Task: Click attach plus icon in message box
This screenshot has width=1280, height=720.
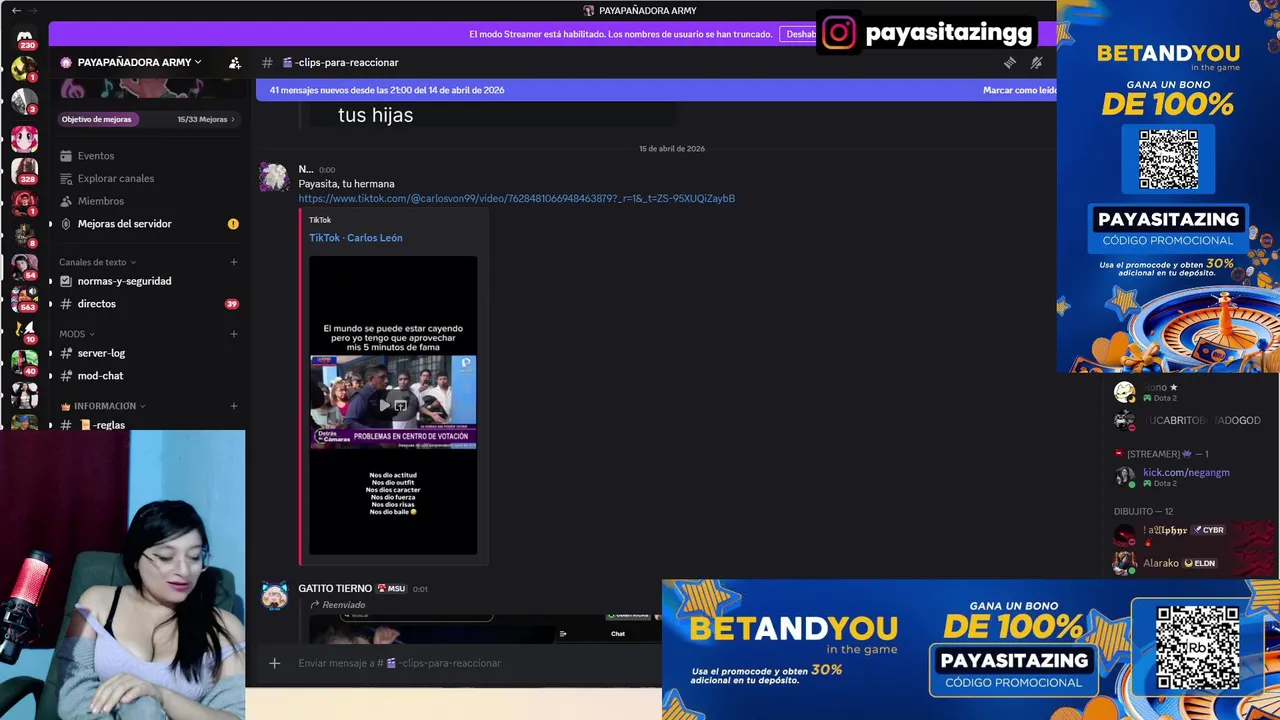Action: 274,663
